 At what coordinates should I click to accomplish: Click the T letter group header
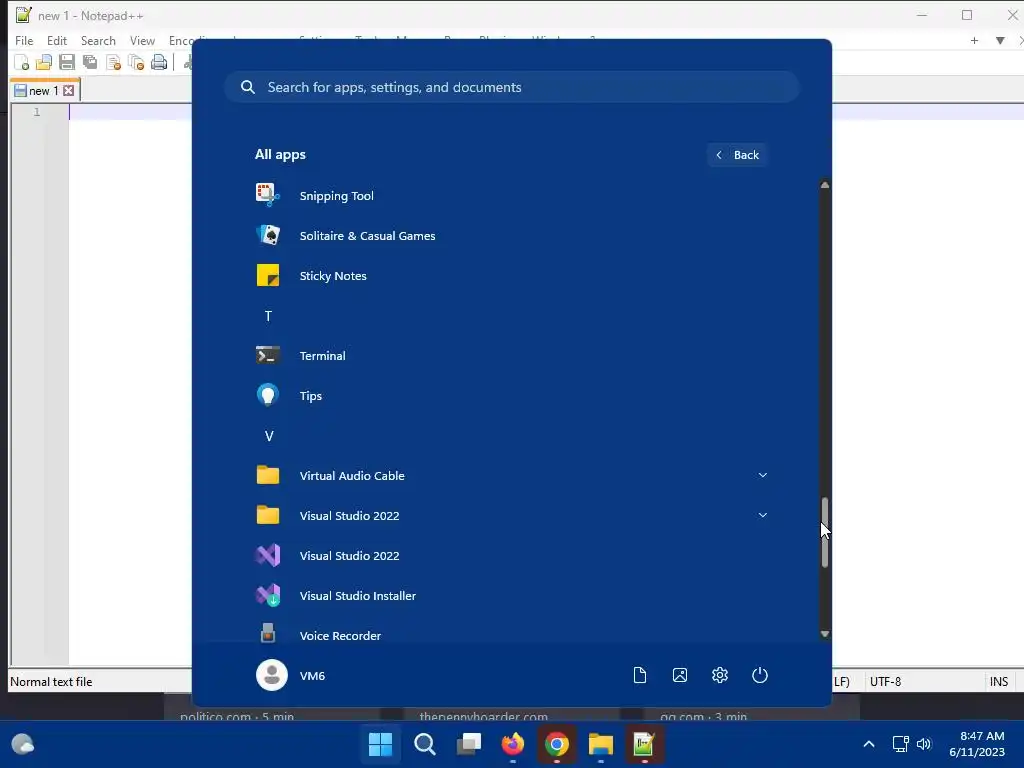(268, 316)
